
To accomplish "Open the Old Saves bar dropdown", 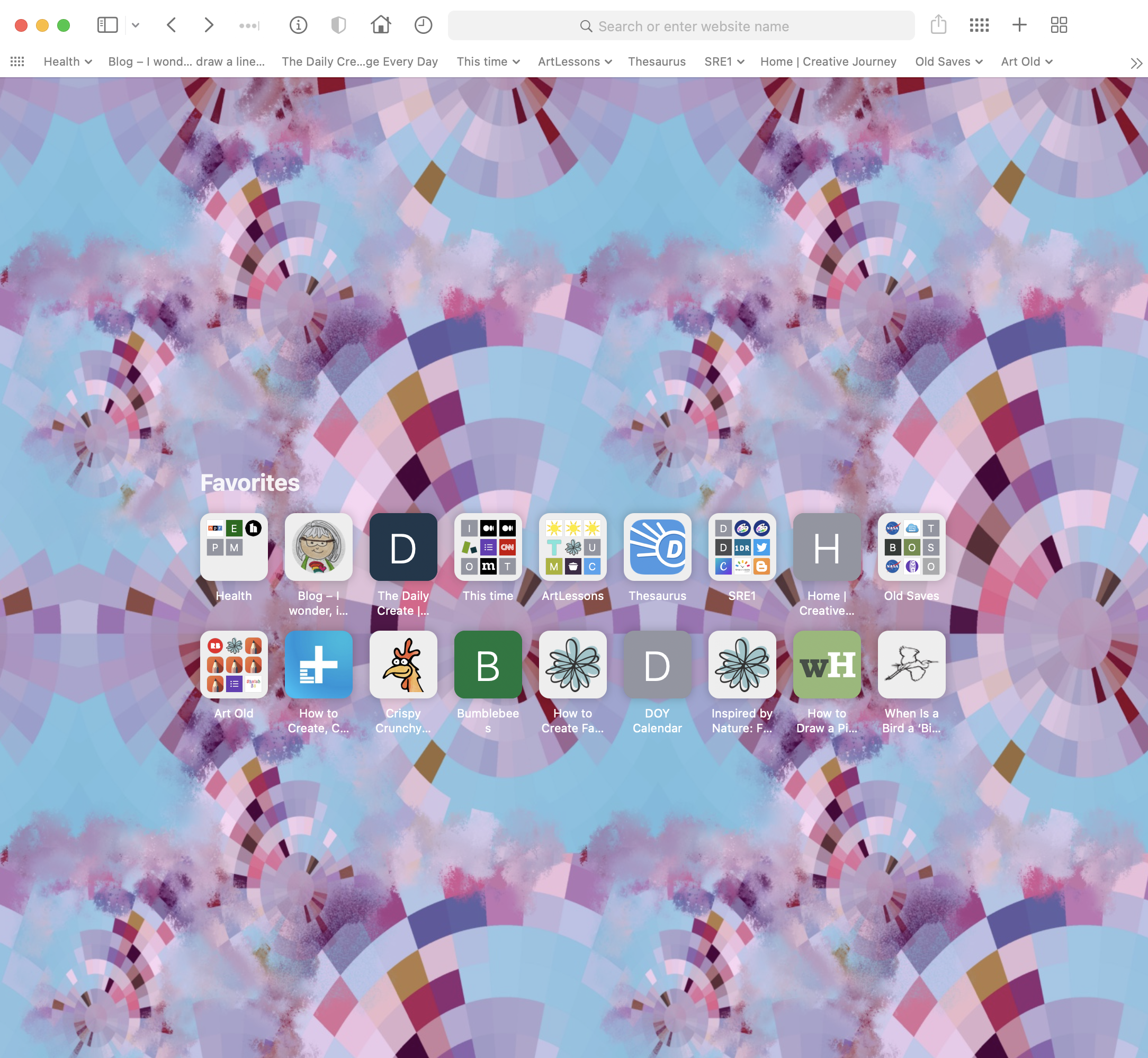I will 948,62.
